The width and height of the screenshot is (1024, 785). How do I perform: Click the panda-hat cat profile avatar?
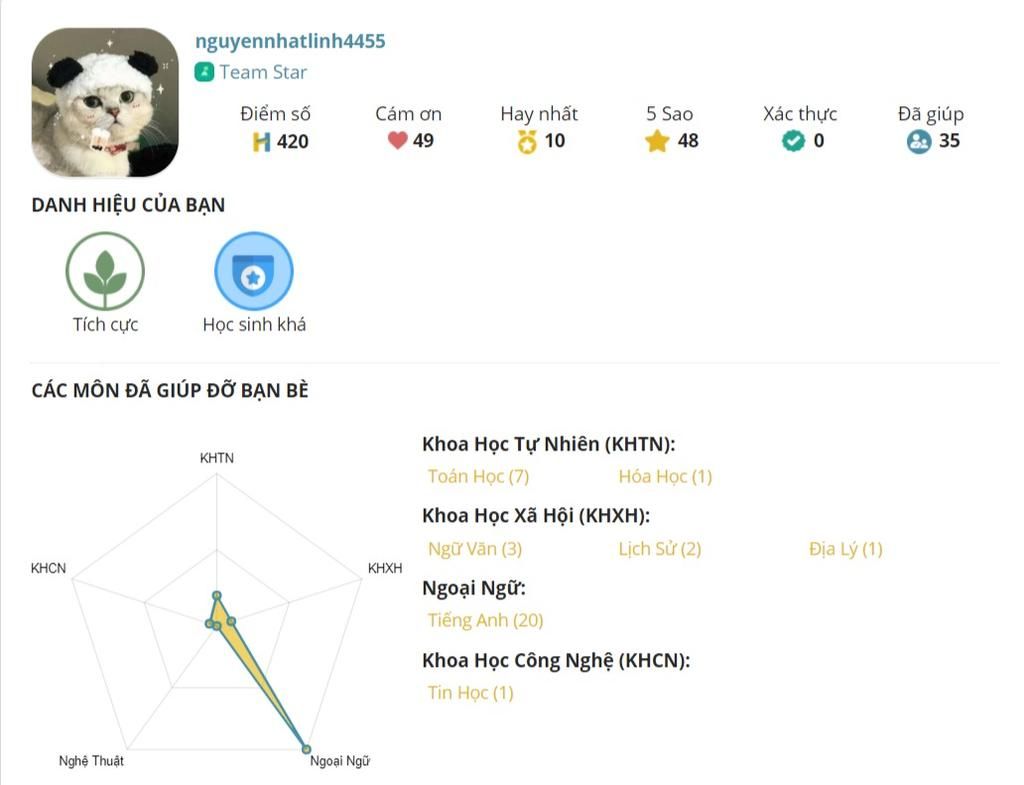pos(105,103)
